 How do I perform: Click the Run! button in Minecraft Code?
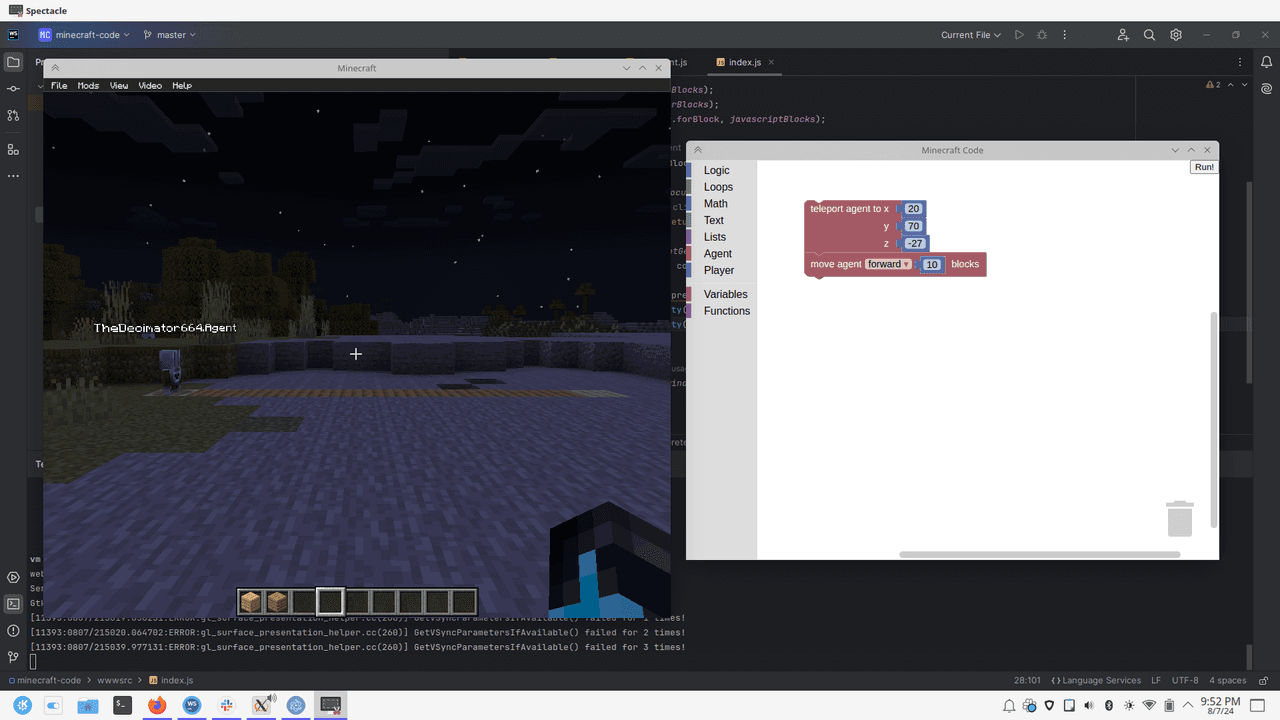pyautogui.click(x=1204, y=167)
